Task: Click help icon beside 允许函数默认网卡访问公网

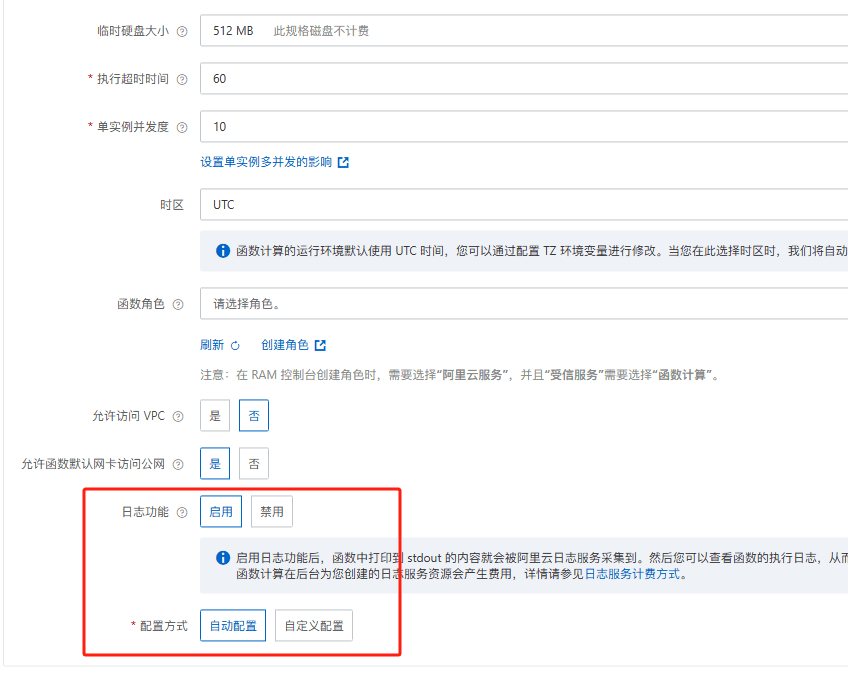Action: (178, 464)
